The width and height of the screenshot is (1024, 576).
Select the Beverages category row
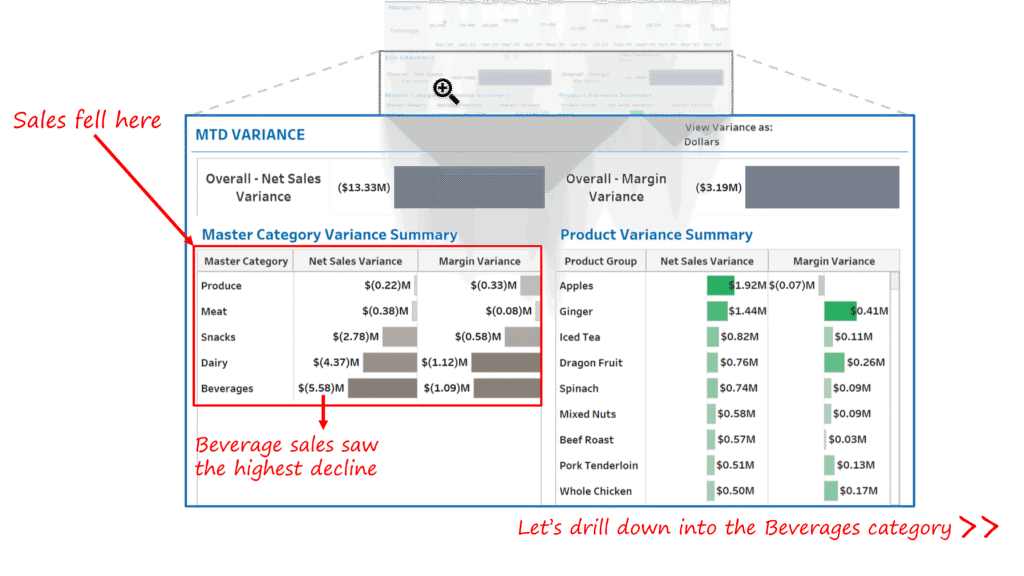369,388
